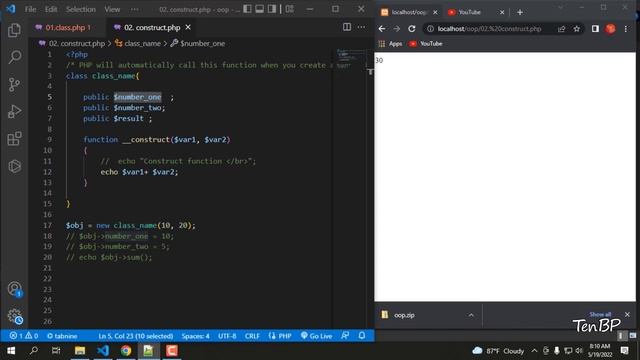
Task: Open notifications bell in status bar
Action: 362,336
